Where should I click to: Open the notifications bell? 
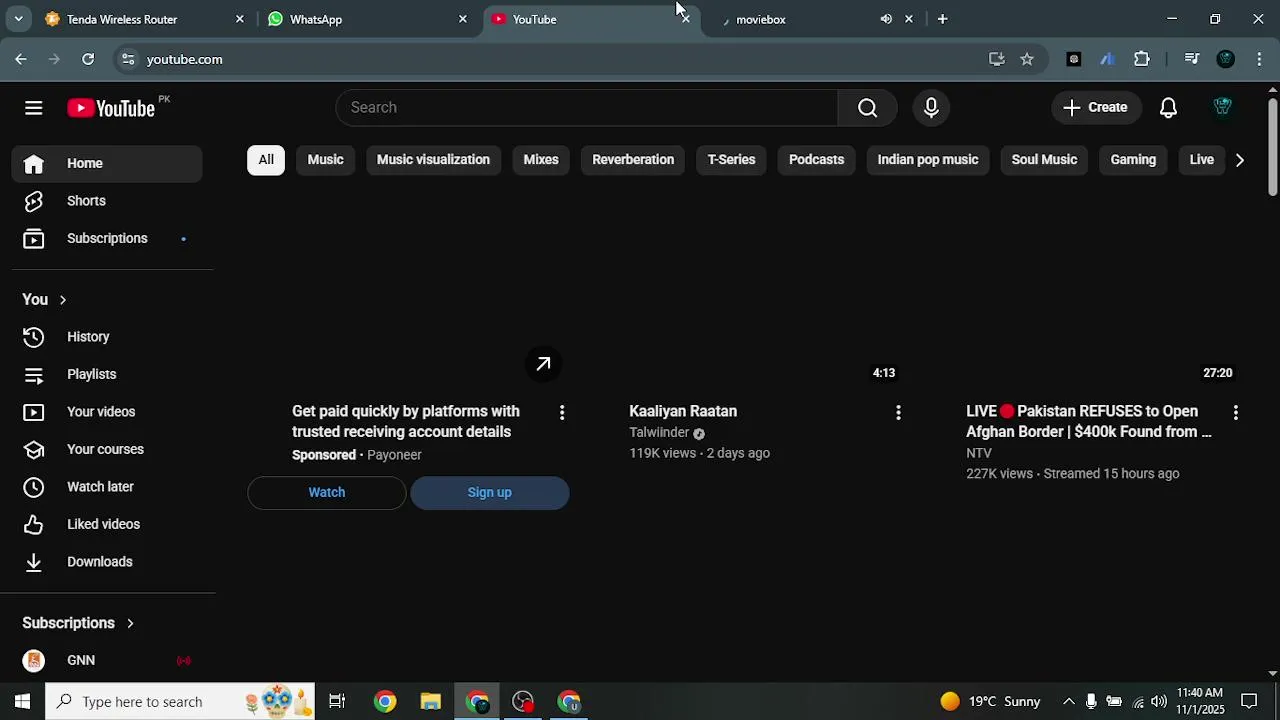[1168, 108]
